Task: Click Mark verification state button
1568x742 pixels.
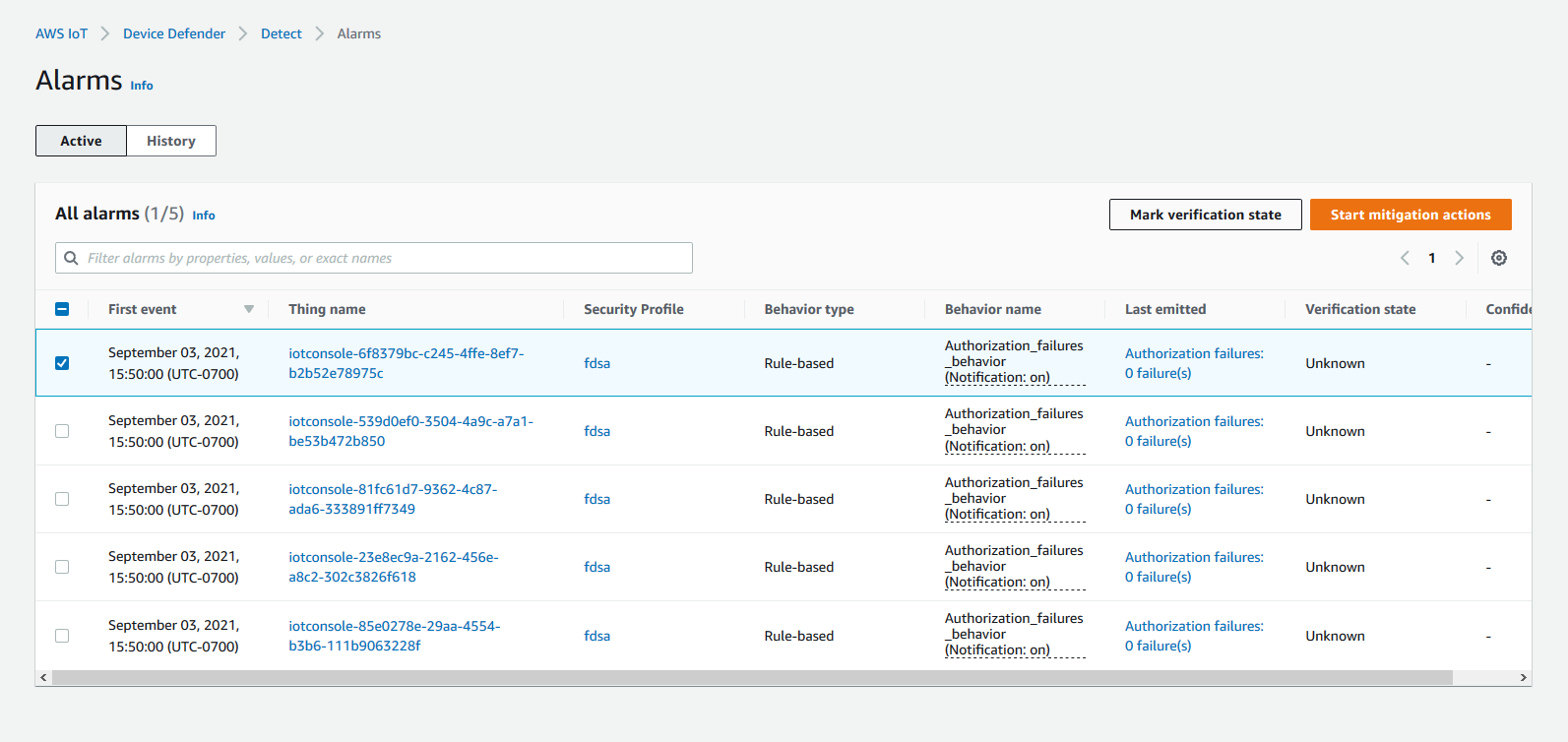Action: click(1205, 215)
